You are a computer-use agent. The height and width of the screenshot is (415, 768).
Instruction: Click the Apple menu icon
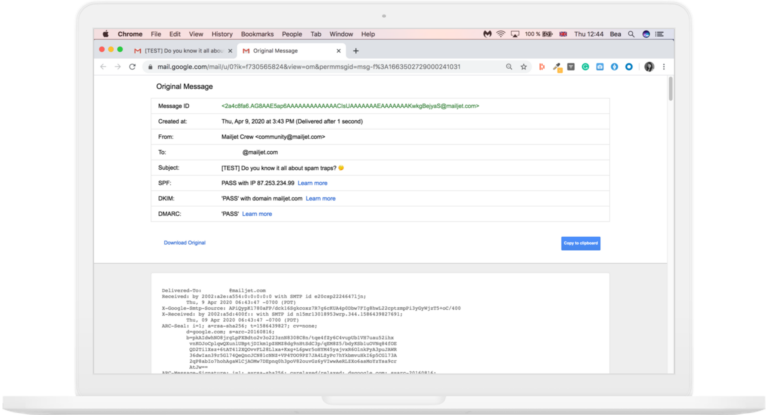[x=105, y=34]
